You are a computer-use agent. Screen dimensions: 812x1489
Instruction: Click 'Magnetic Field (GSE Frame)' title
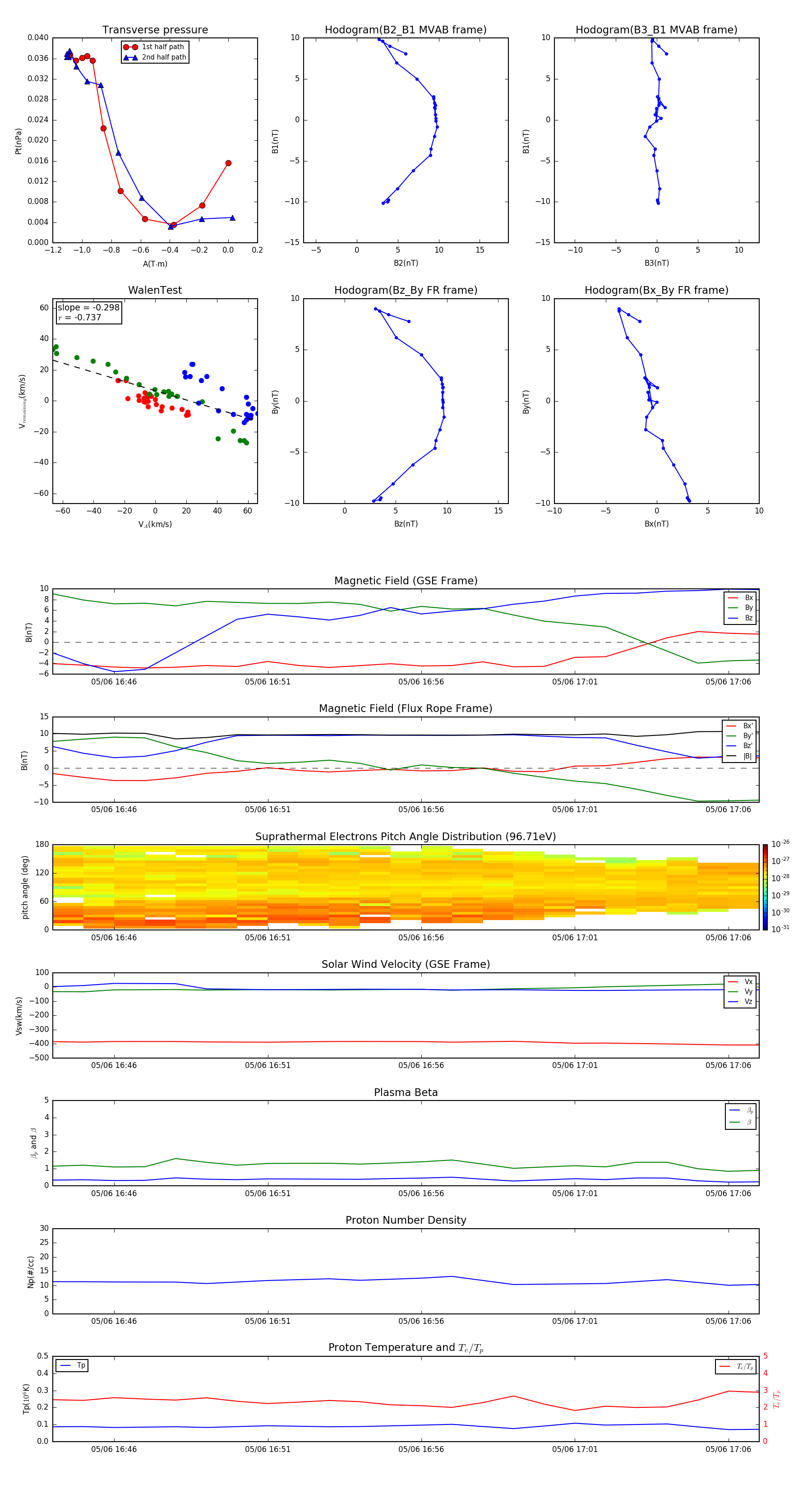(406, 581)
